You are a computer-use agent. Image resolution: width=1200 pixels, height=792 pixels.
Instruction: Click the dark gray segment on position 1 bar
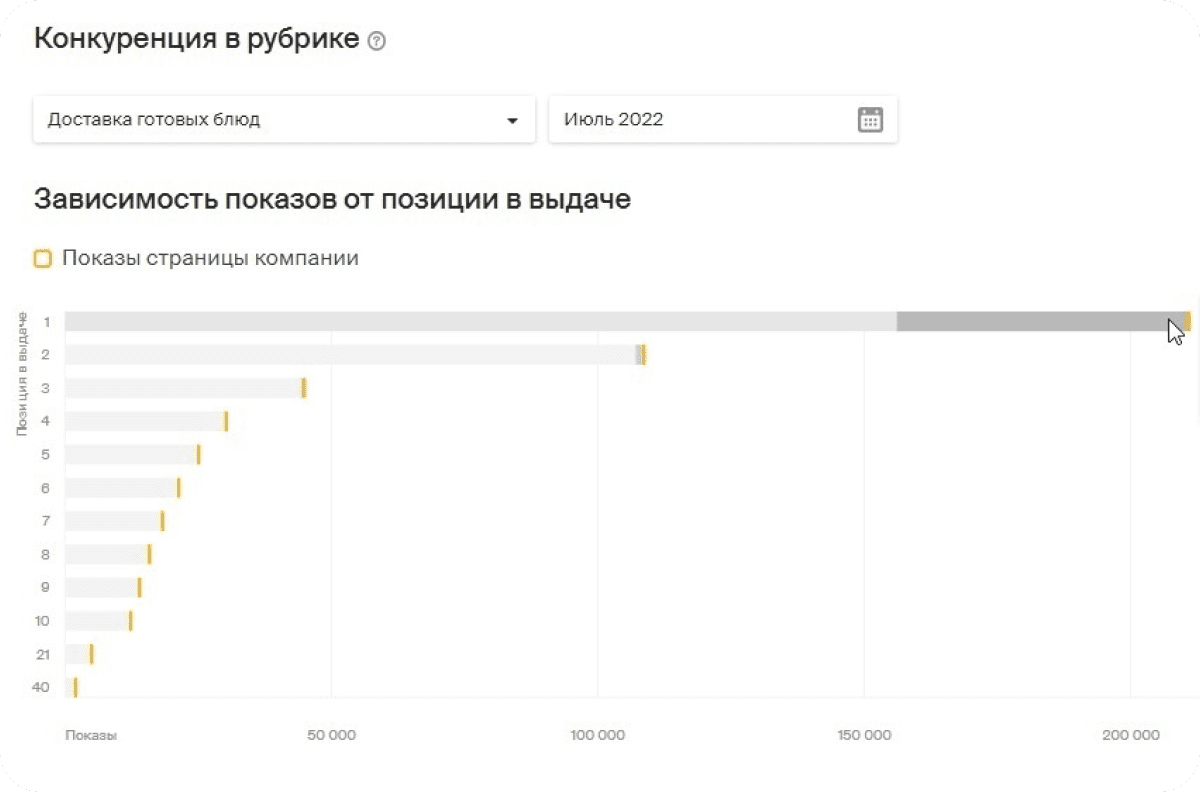click(x=1040, y=321)
